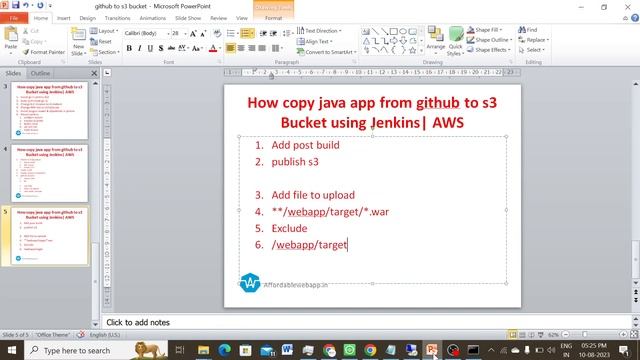This screenshot has height=360, width=640.
Task: Center align the paragraph text
Action: pyautogui.click(x=241, y=48)
